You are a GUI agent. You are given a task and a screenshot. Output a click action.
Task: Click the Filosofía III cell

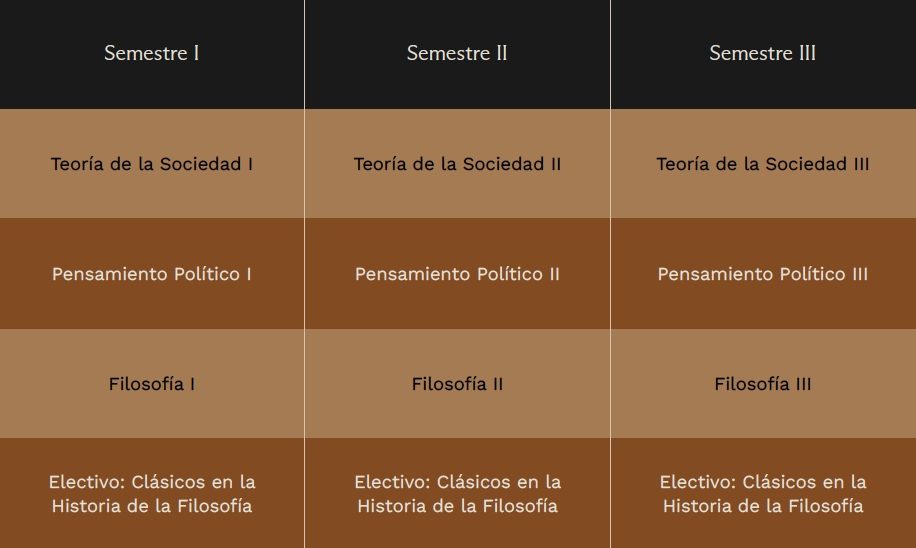pyautogui.click(x=763, y=384)
